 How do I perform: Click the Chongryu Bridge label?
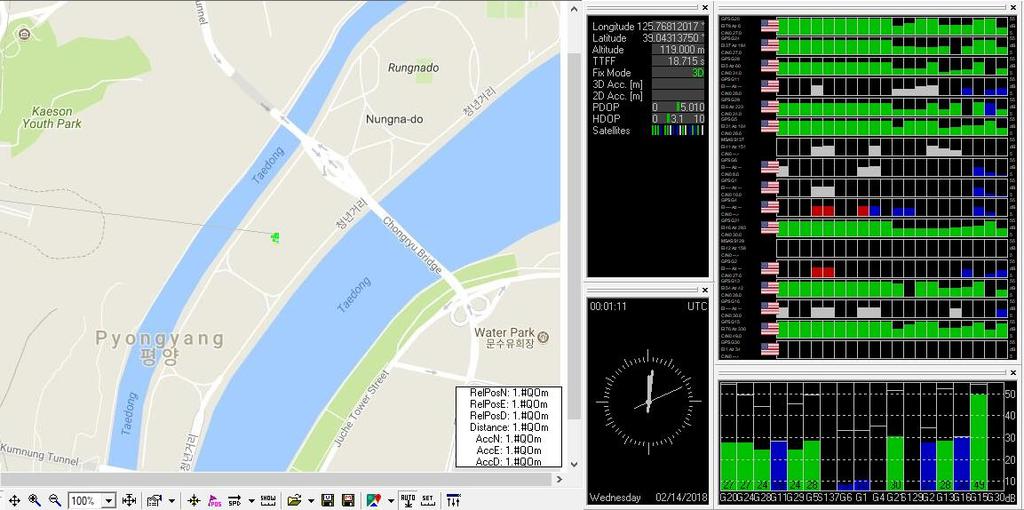(x=412, y=246)
